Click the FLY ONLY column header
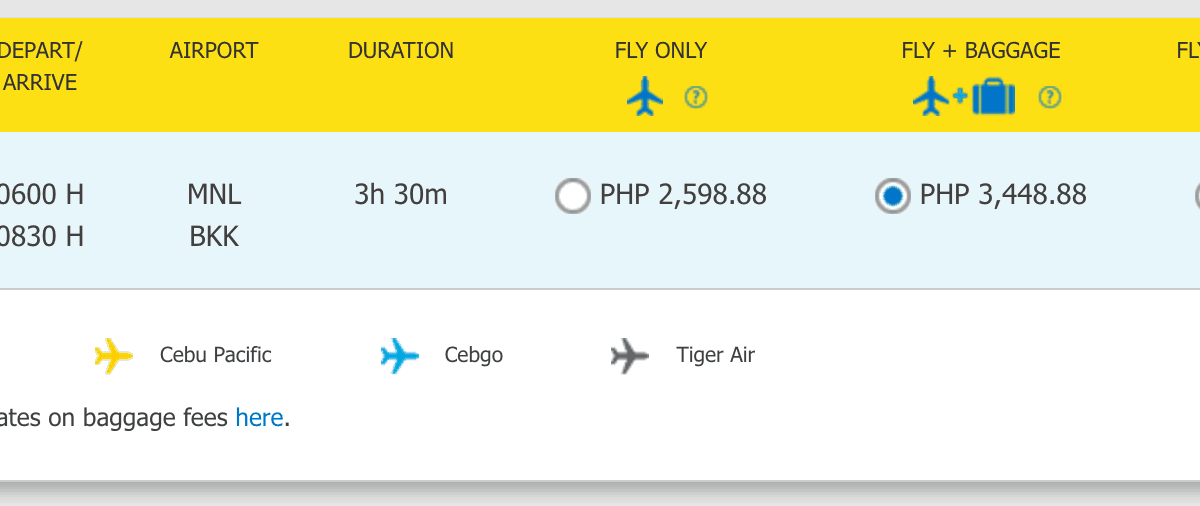 pos(660,50)
